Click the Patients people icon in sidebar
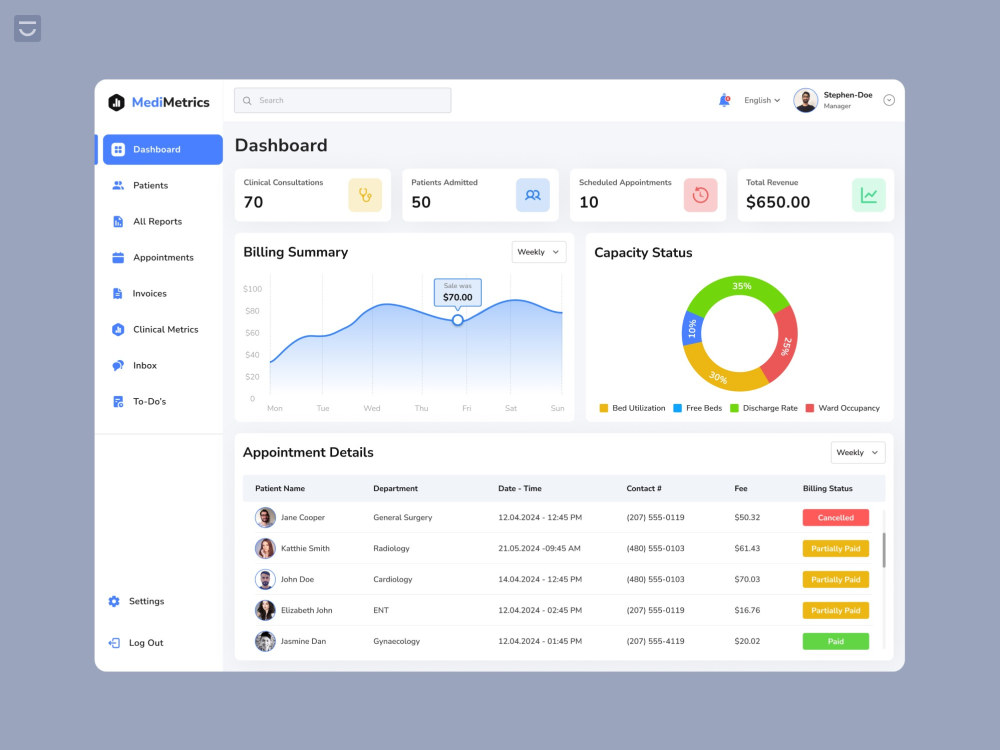 tap(118, 186)
